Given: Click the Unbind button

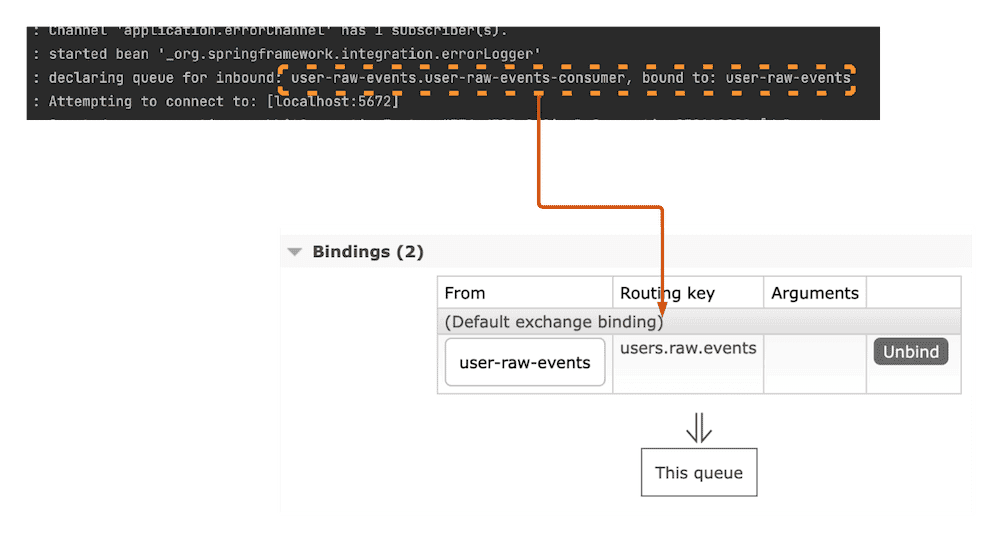Looking at the screenshot, I should [x=911, y=352].
